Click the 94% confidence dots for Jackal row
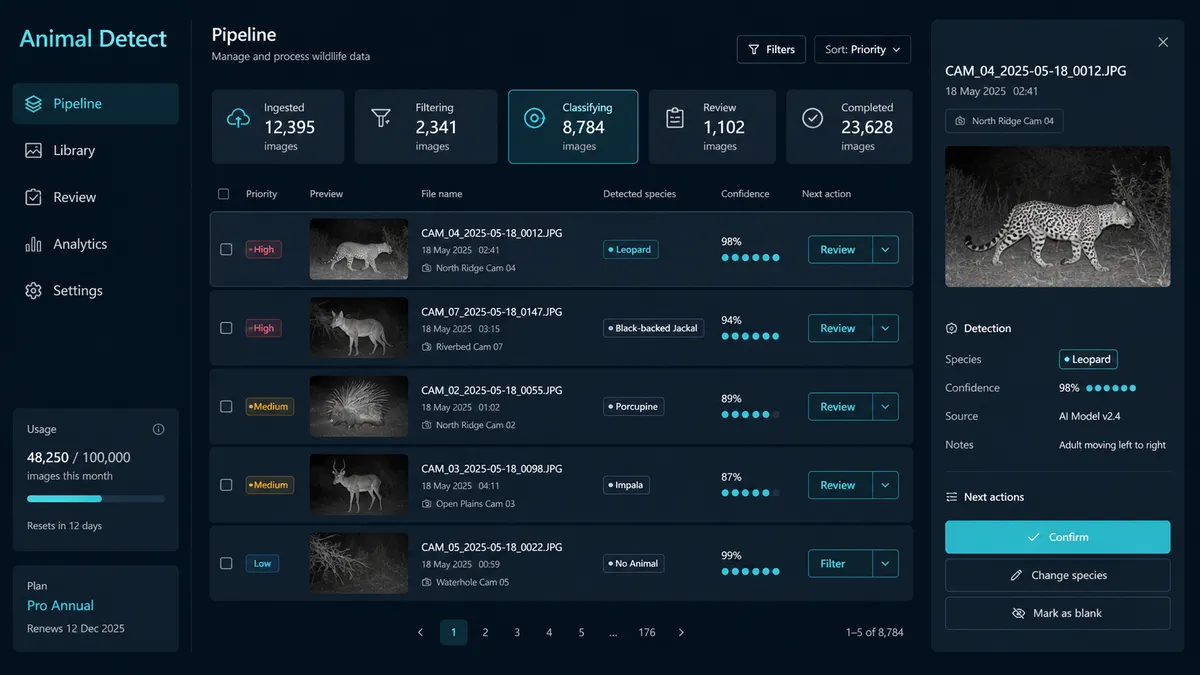Screen dimensions: 1200x675 click(750, 336)
